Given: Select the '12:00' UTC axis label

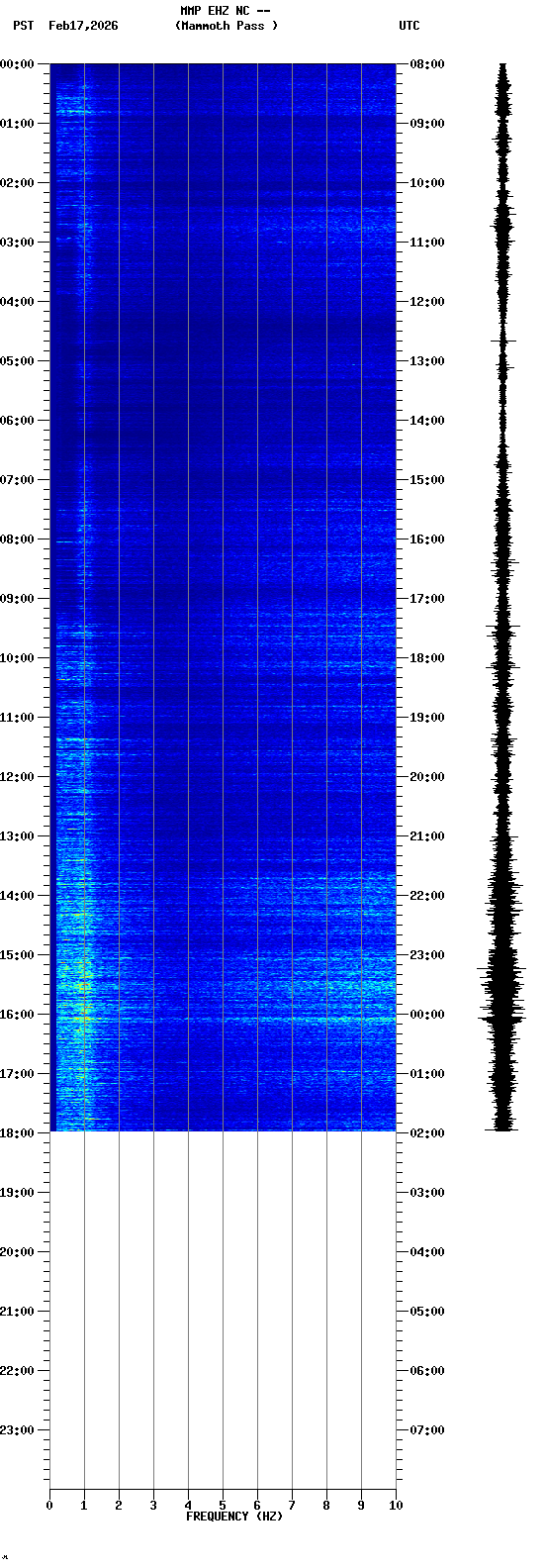Looking at the screenshot, I should [x=427, y=302].
